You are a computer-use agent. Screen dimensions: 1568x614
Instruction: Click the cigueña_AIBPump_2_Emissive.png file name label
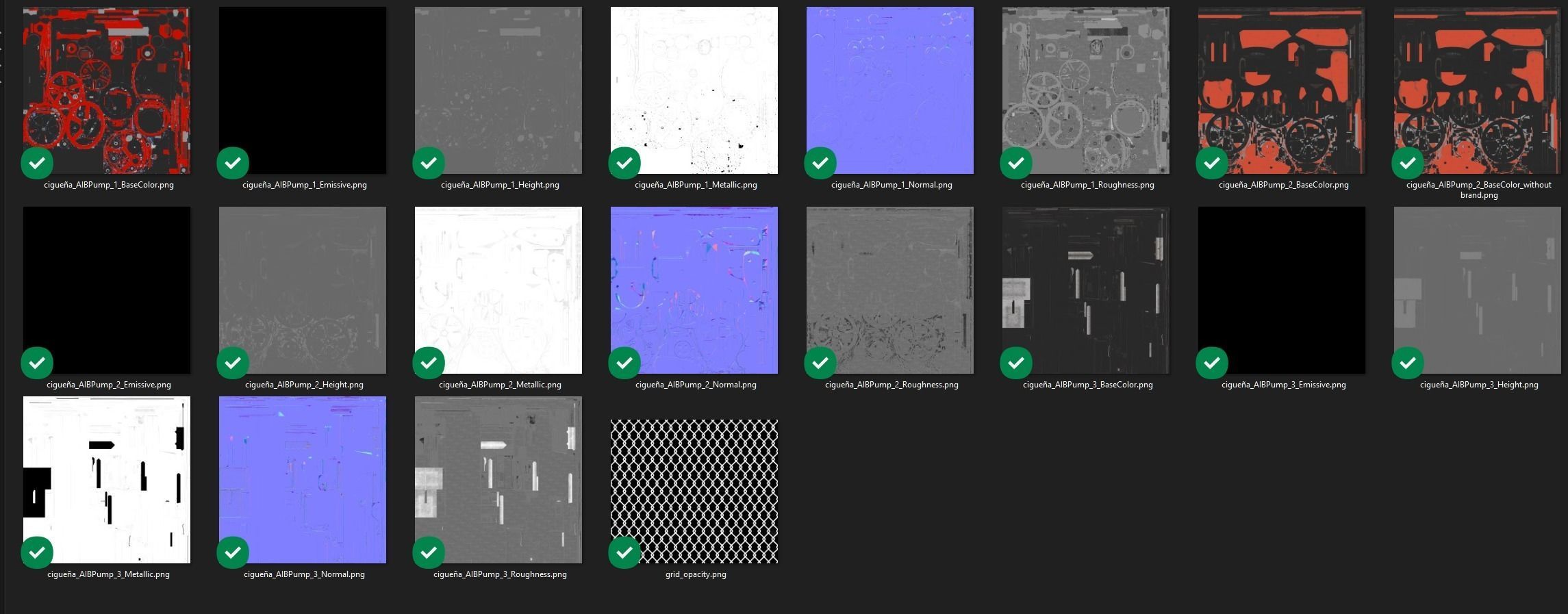pos(108,385)
